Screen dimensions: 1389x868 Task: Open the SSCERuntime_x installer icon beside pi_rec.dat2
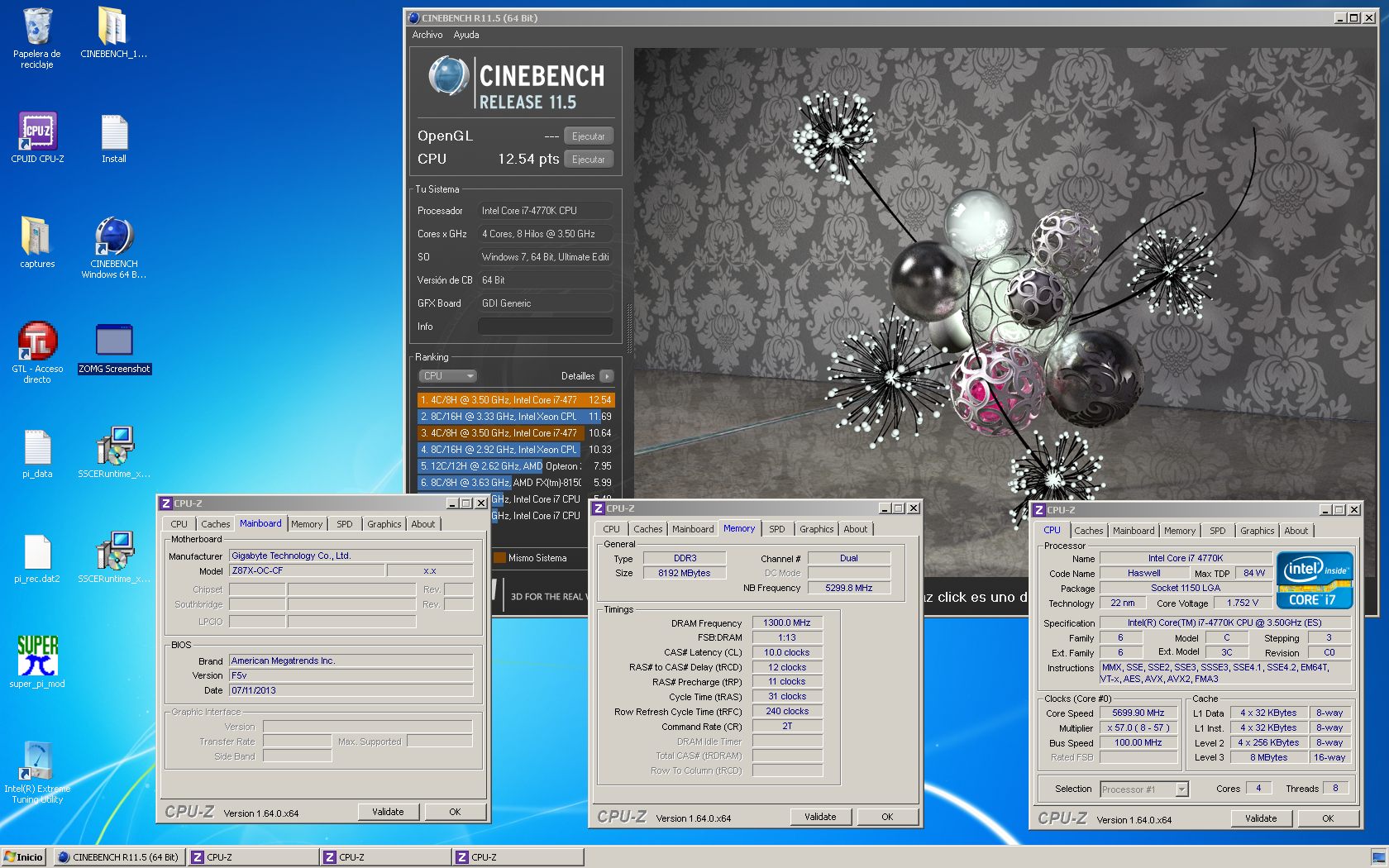tap(114, 557)
